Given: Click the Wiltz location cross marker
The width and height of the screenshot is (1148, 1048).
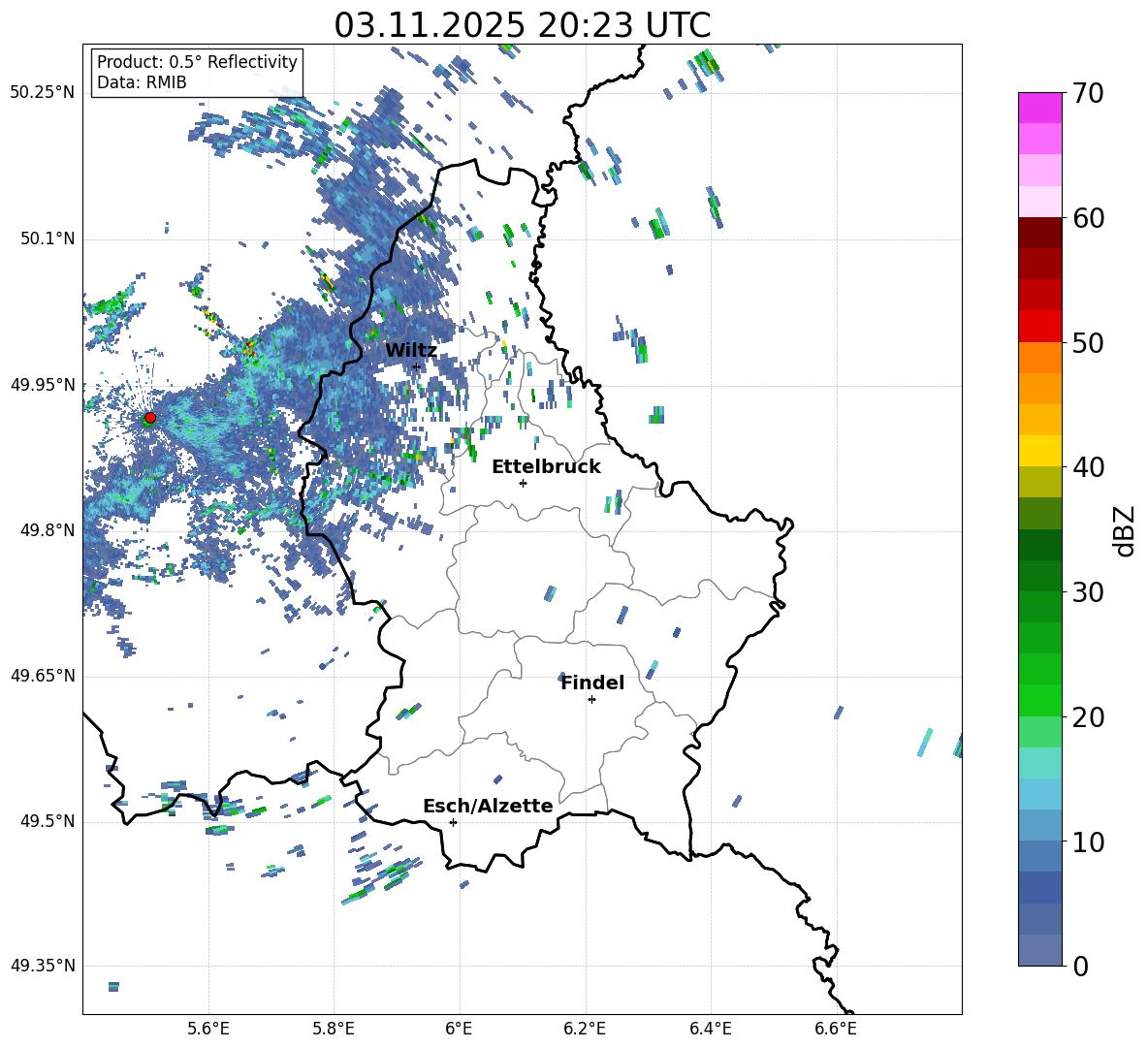Looking at the screenshot, I should pos(416,367).
